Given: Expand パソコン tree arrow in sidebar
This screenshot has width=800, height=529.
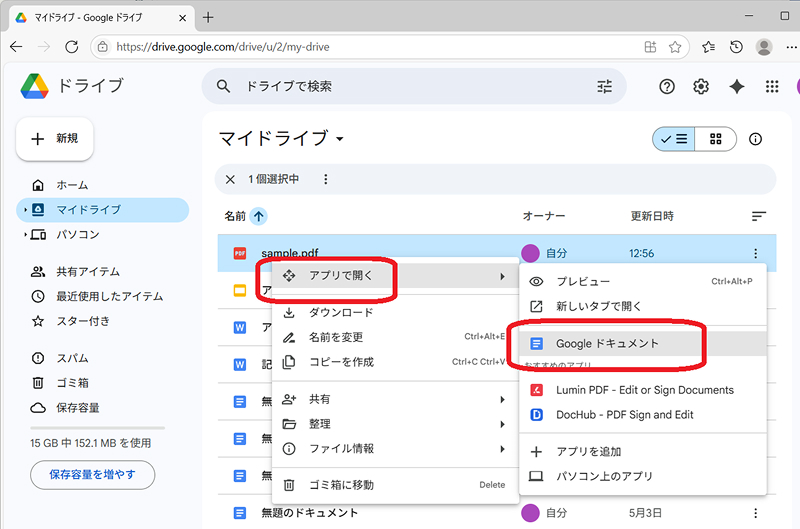Looking at the screenshot, I should pyautogui.click(x=25, y=235).
